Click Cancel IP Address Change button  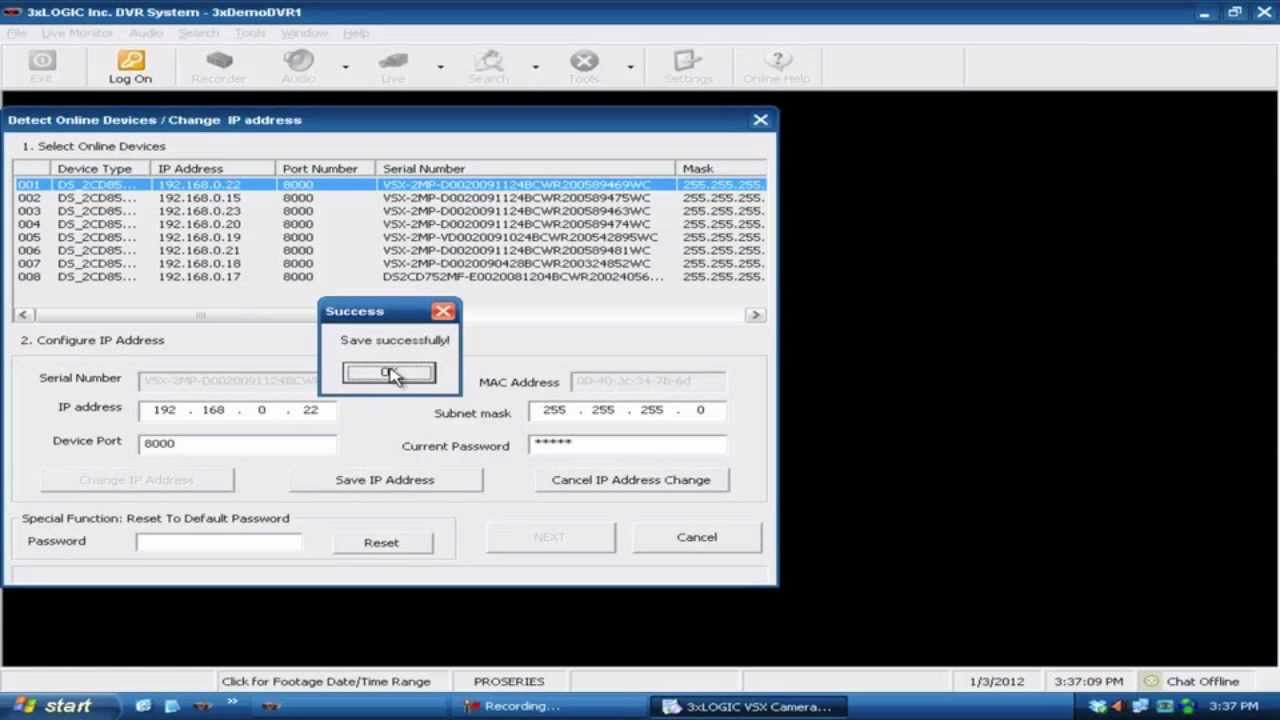[631, 480]
